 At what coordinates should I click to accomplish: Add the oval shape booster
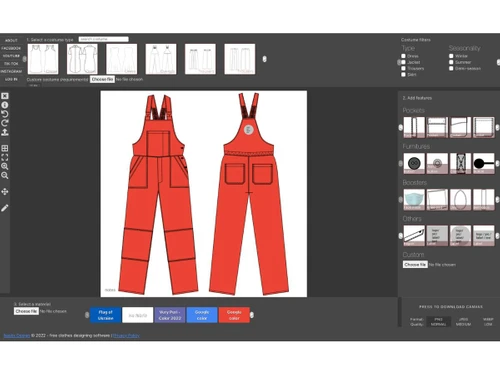[460, 199]
